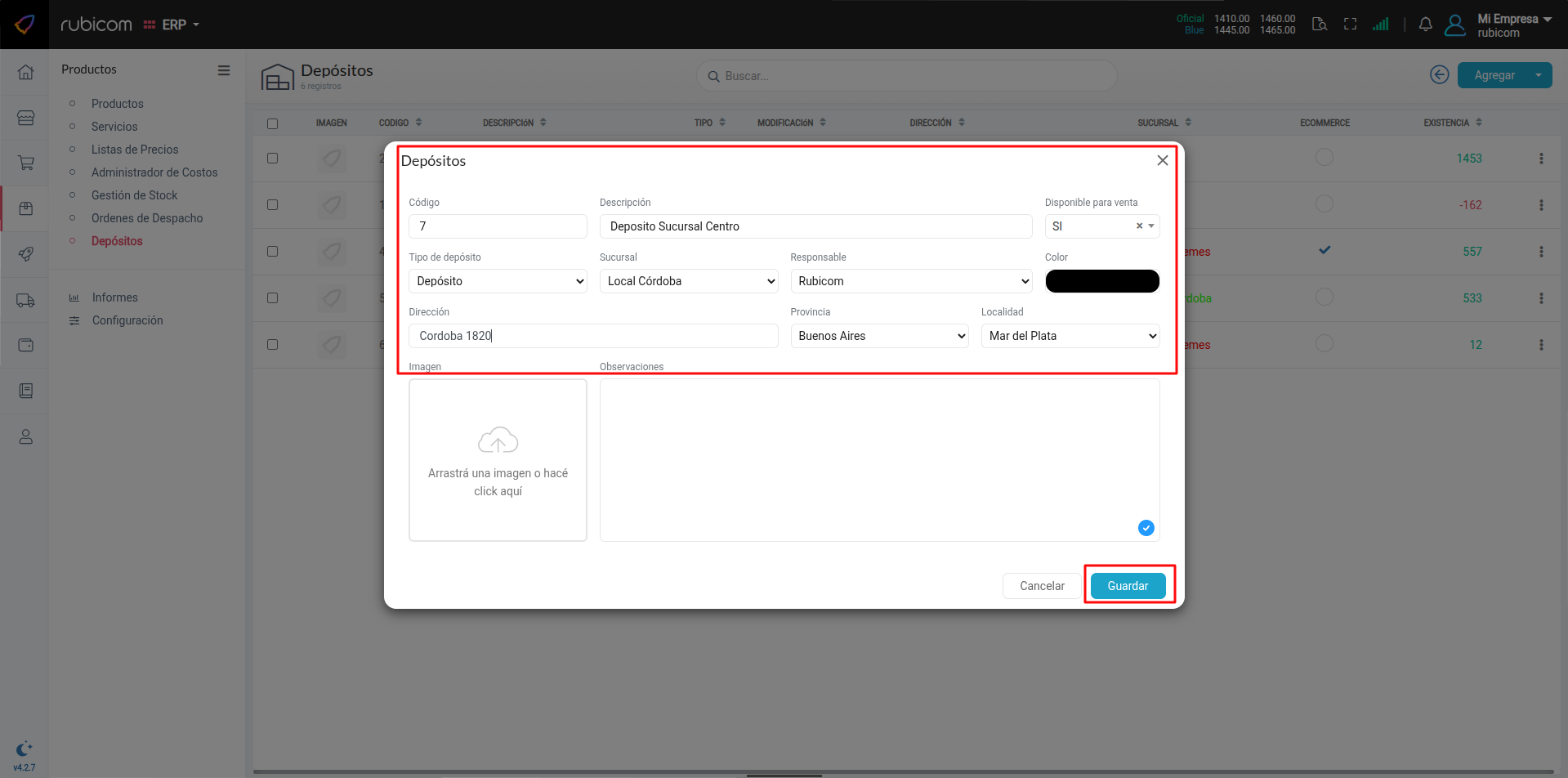Go to Listas de Precios
The image size is (1568, 778).
135,150
